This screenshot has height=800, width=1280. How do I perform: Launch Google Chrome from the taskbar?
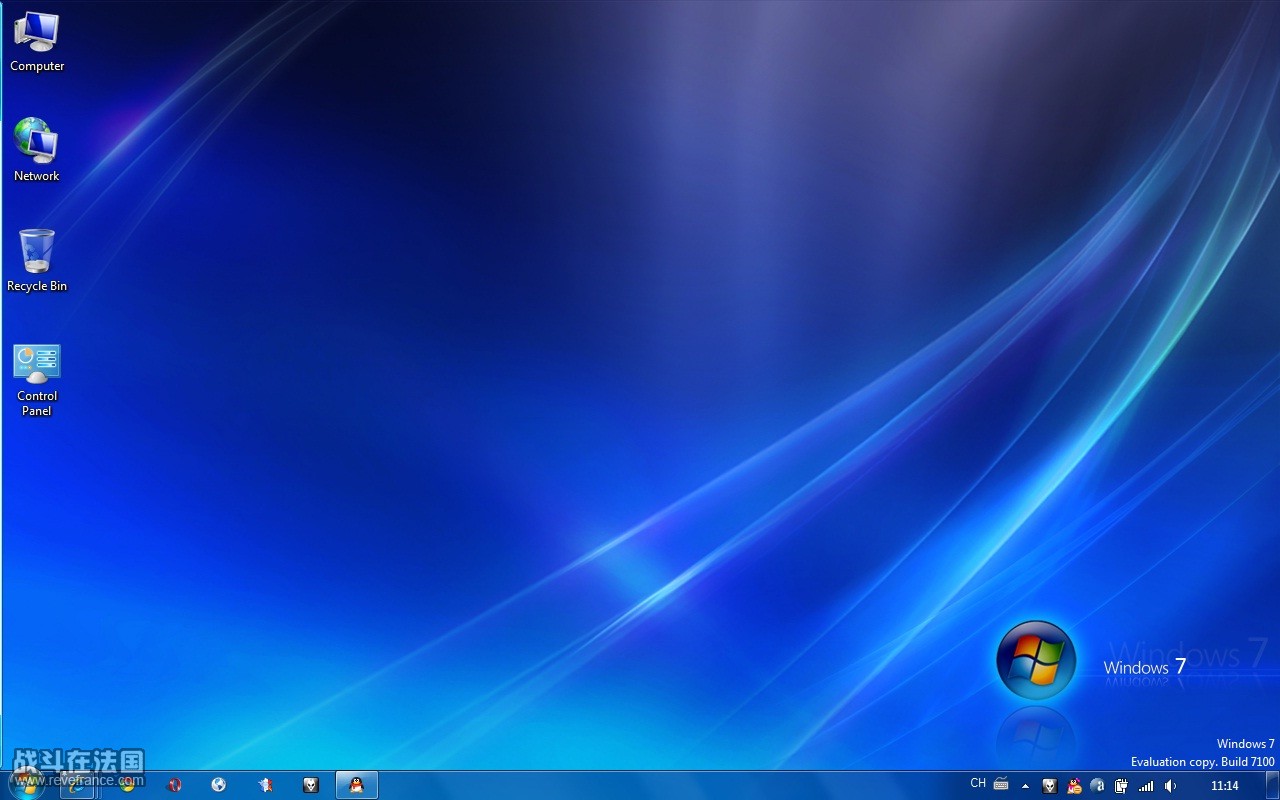(x=127, y=785)
